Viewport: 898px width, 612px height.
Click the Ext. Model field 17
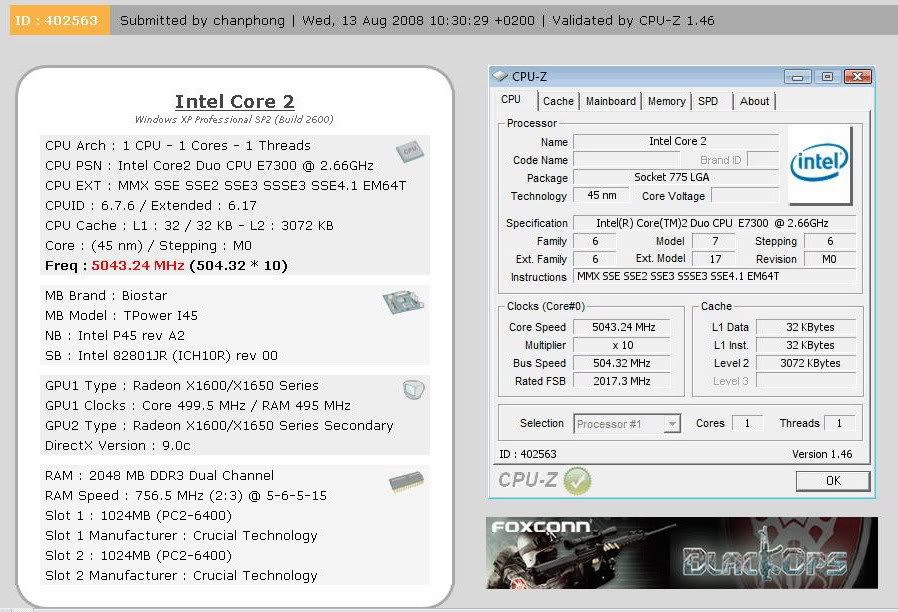coord(715,259)
